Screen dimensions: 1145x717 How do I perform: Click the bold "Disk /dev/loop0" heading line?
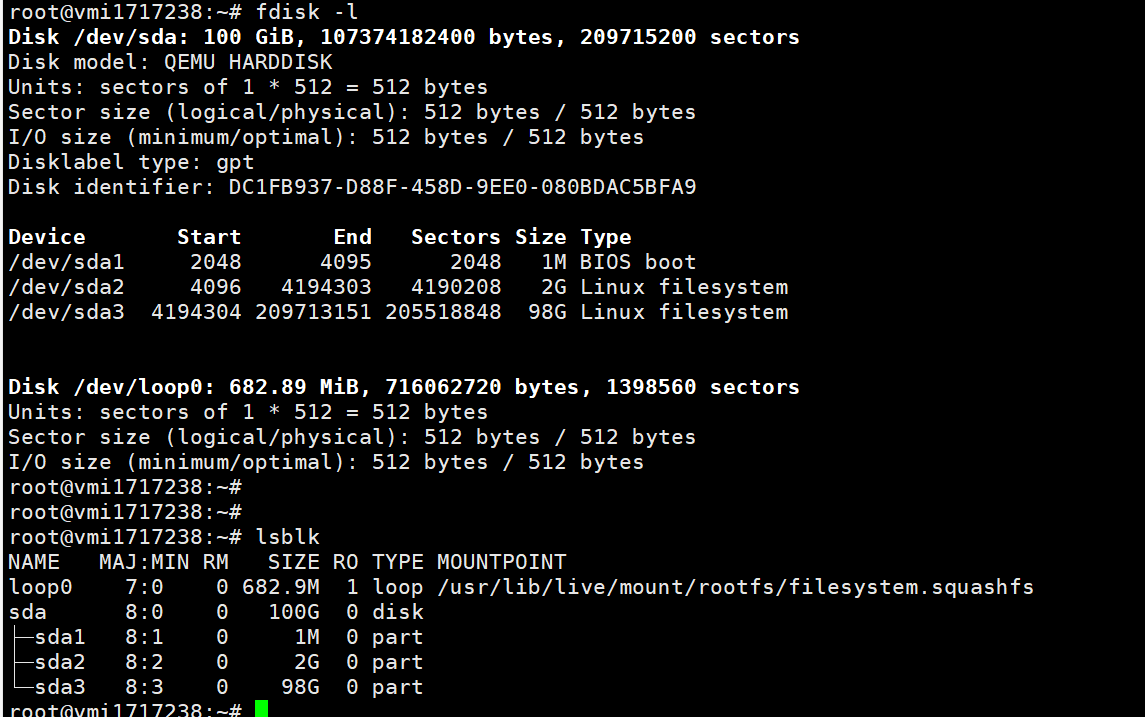[x=404, y=387]
